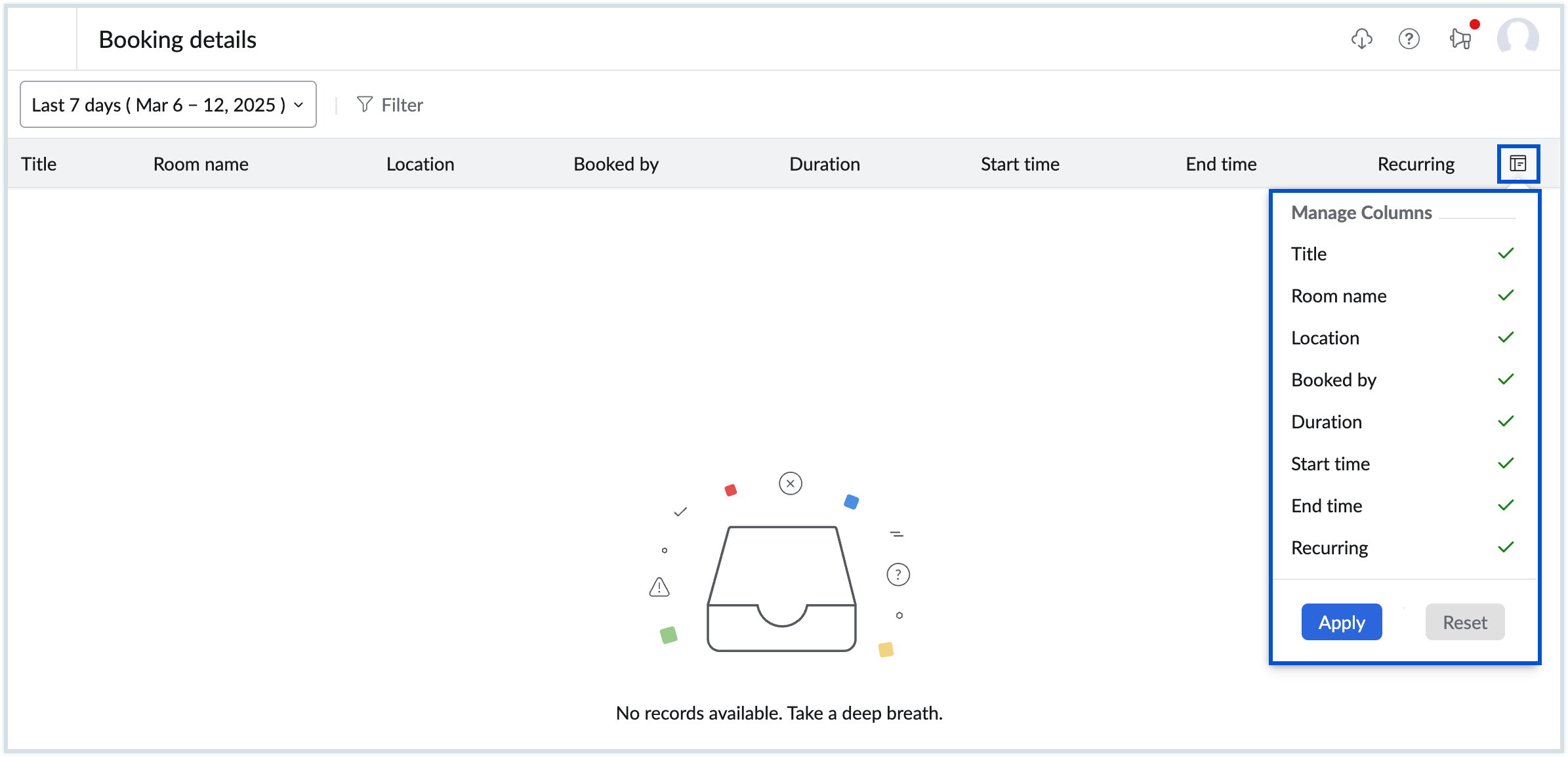
Task: Uncheck End time in Manage Columns
Action: [x=1506, y=506]
